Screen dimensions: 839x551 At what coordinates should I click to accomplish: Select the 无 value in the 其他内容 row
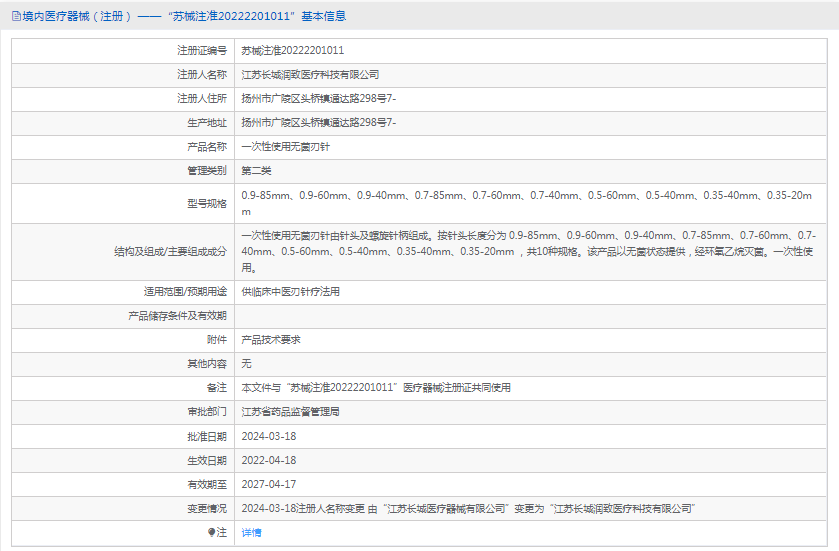[x=246, y=364]
